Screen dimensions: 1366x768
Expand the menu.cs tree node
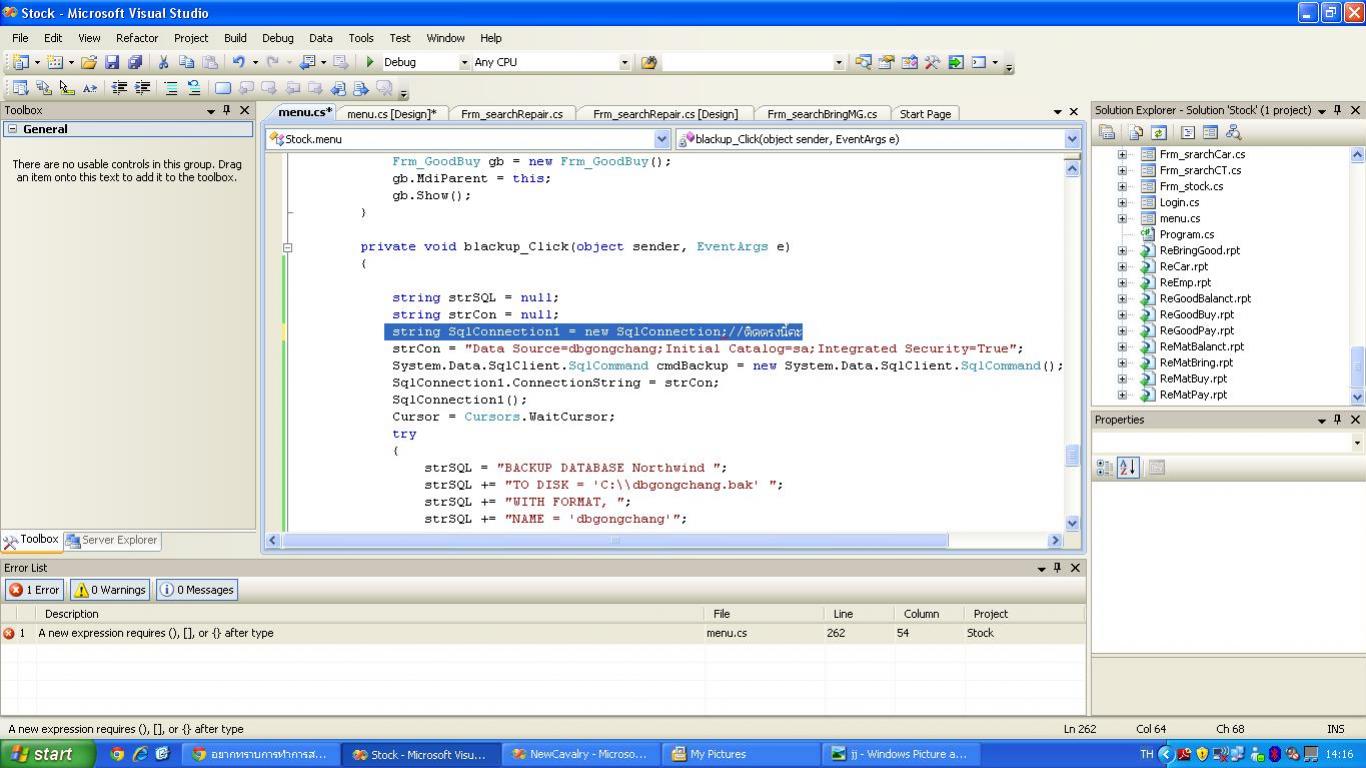1122,218
